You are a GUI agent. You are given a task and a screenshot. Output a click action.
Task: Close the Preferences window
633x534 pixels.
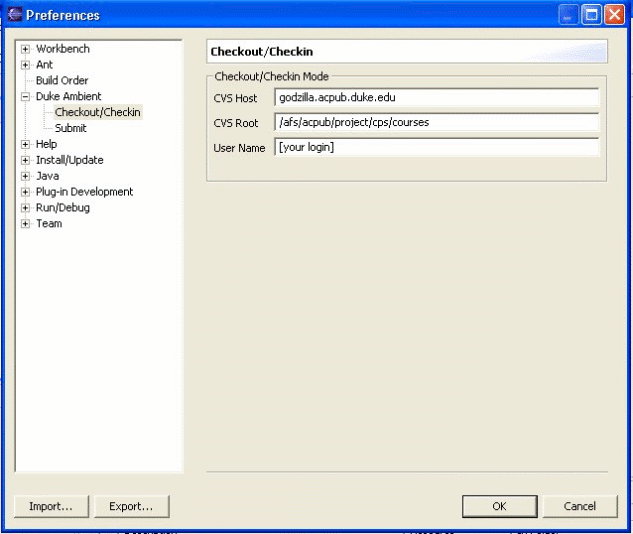[x=614, y=15]
